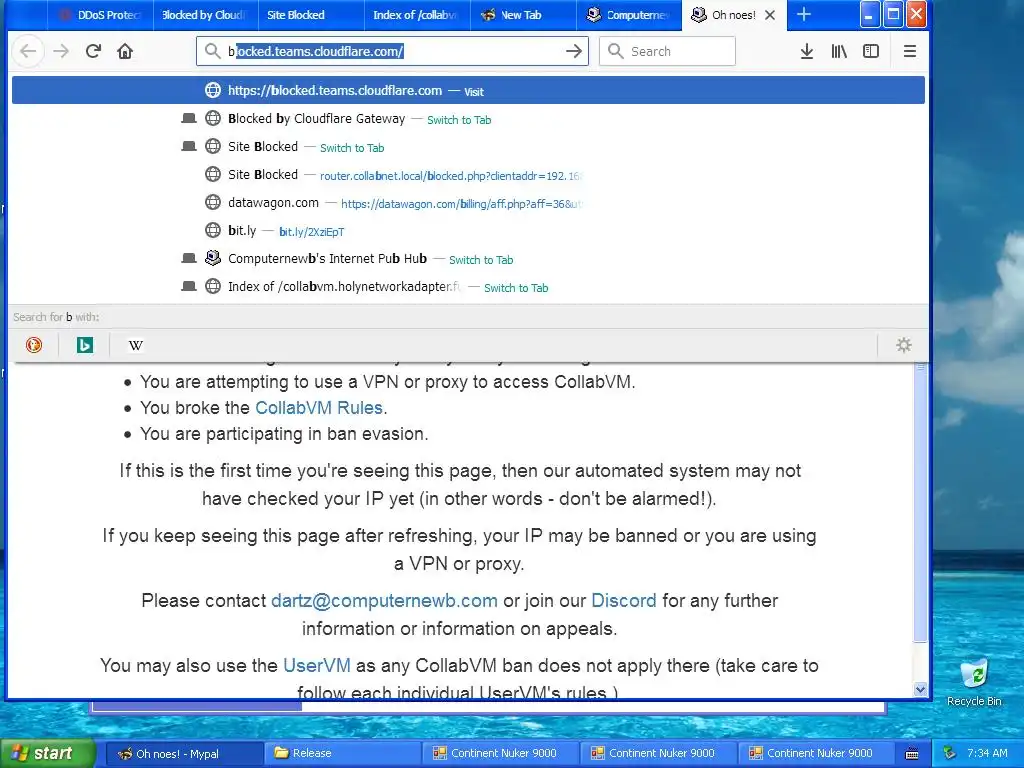
Task: Open the hamburger application menu
Action: pyautogui.click(x=910, y=51)
